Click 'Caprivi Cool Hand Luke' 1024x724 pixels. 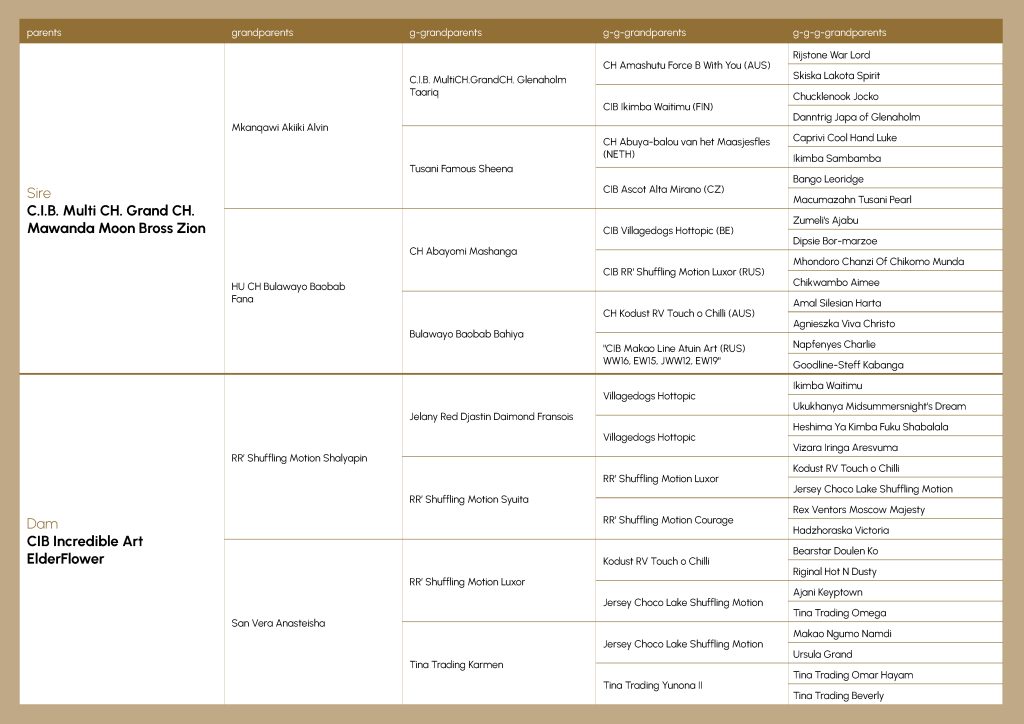844,138
